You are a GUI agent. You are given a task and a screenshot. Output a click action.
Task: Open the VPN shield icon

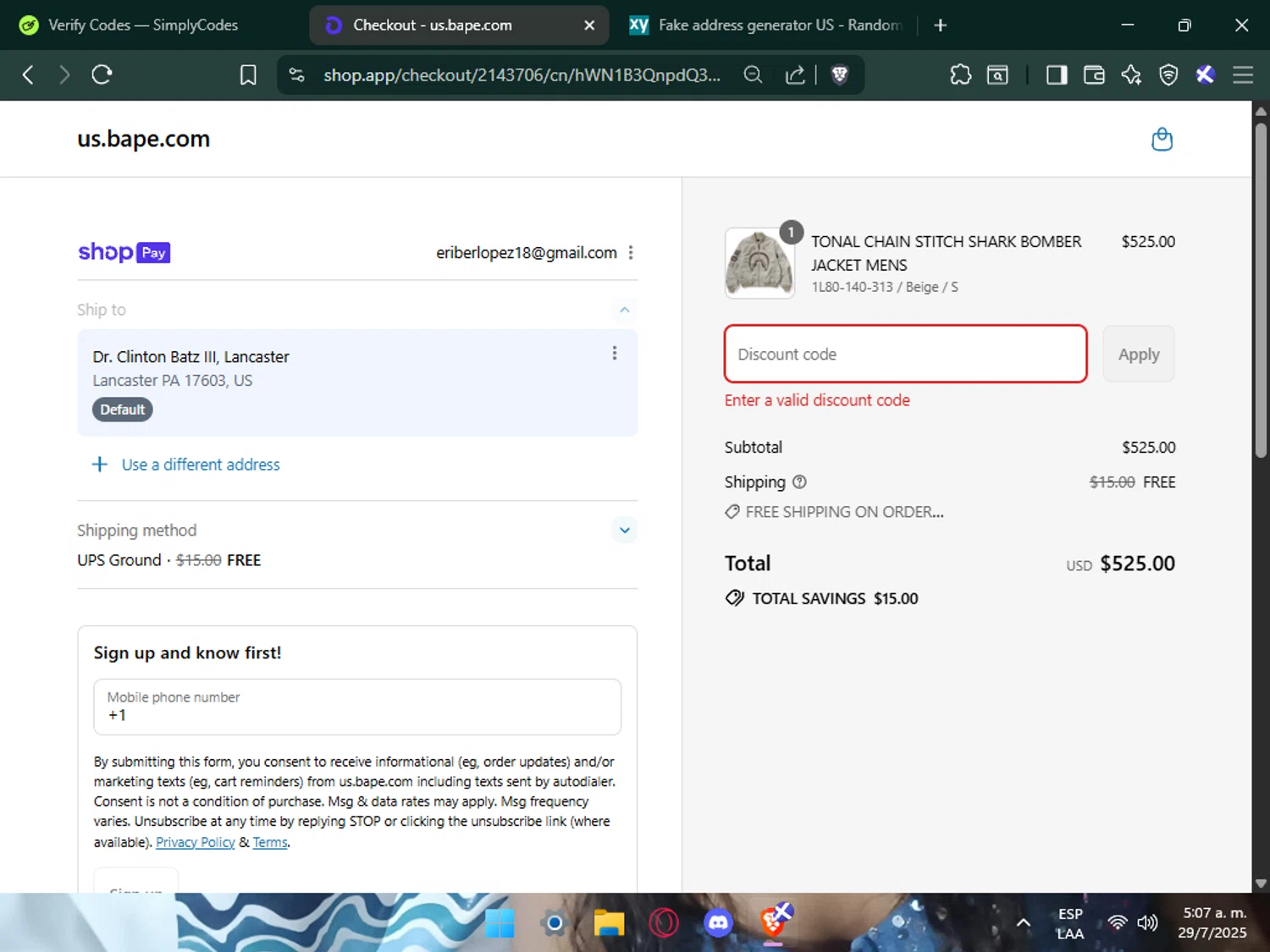pos(1168,75)
